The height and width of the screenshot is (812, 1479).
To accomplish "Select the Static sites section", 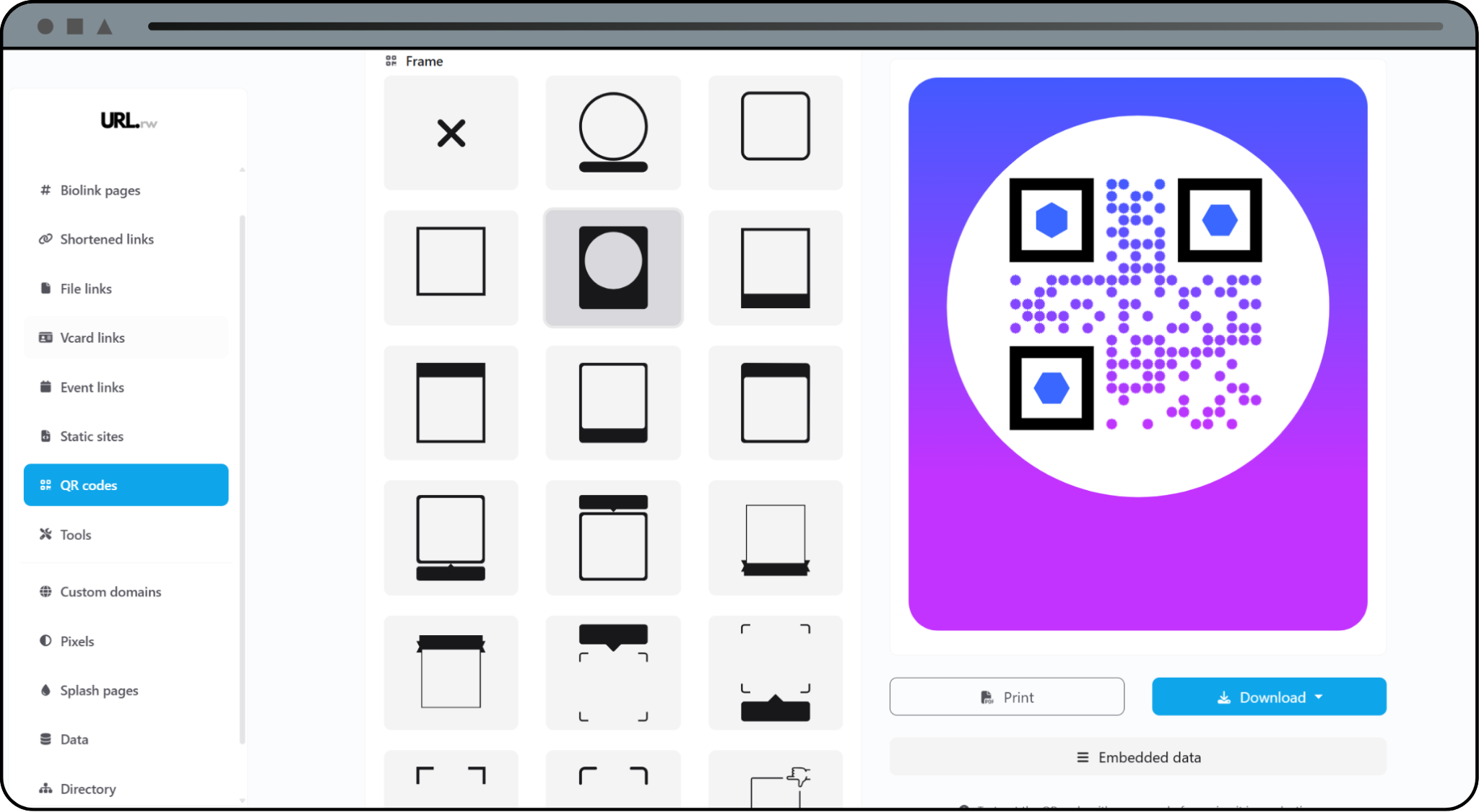I will pos(90,436).
